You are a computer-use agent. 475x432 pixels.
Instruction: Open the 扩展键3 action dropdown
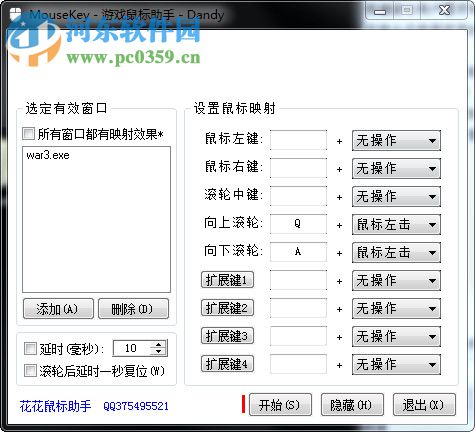[396, 336]
